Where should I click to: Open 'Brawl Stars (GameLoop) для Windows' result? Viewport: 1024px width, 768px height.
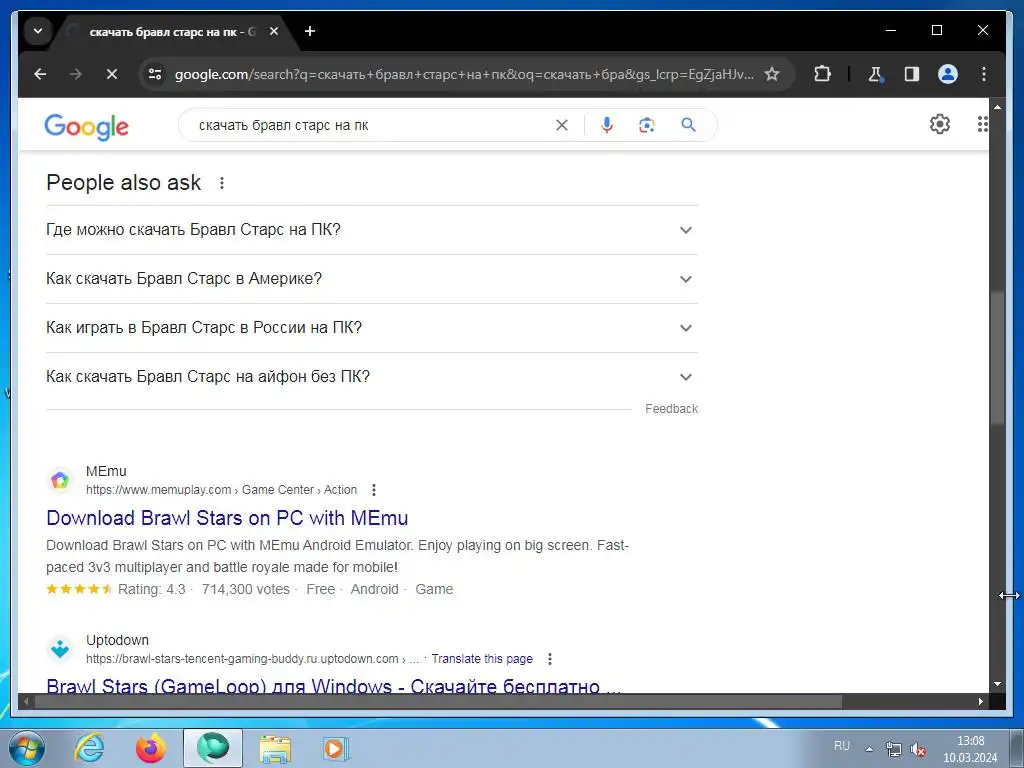[333, 686]
